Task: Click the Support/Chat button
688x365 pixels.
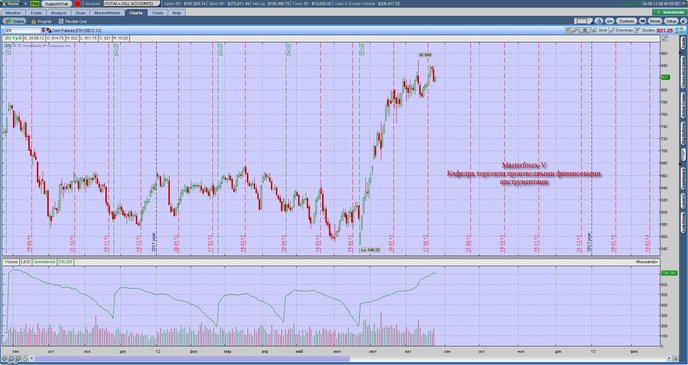Action: (57, 4)
